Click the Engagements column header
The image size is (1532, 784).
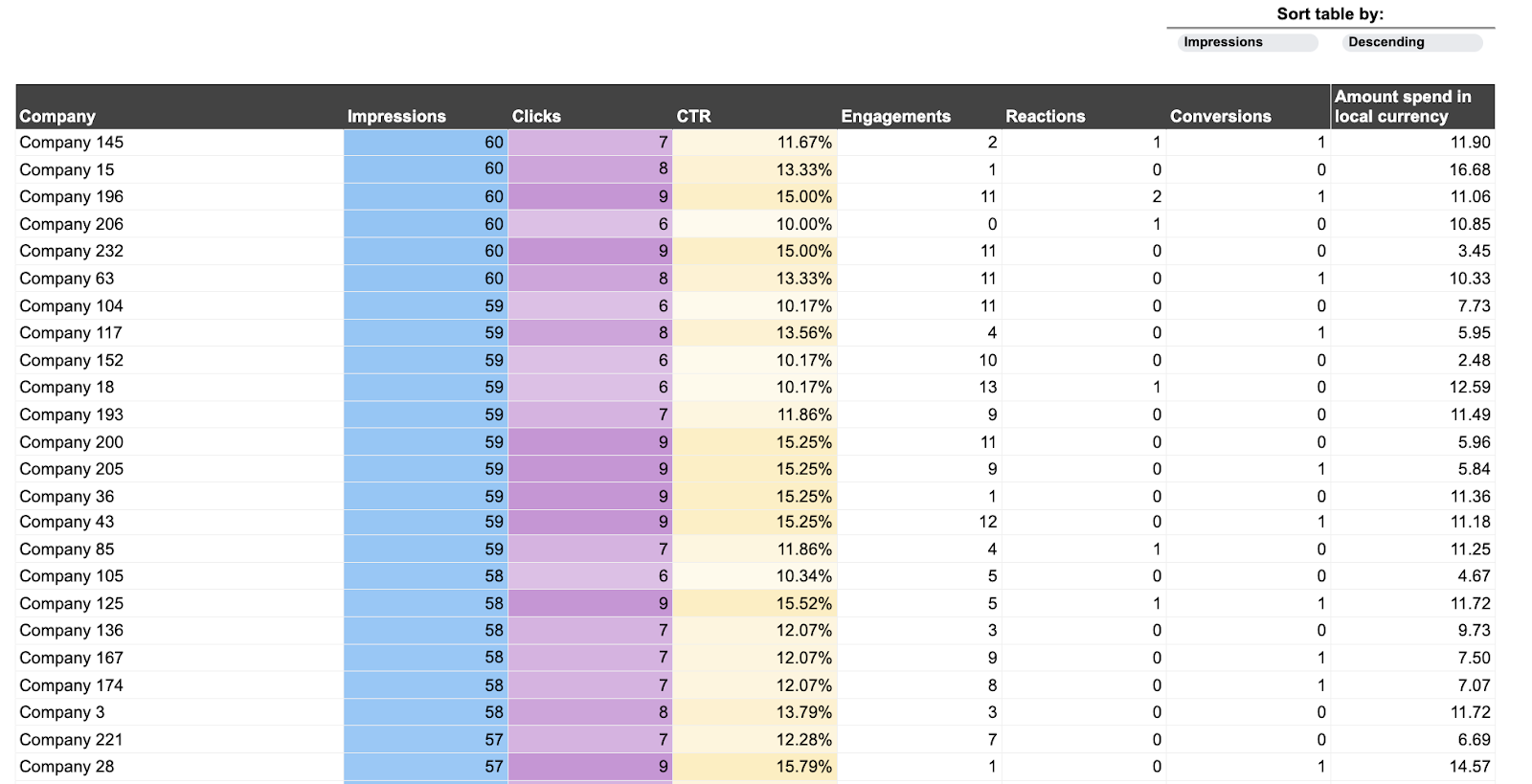click(895, 116)
